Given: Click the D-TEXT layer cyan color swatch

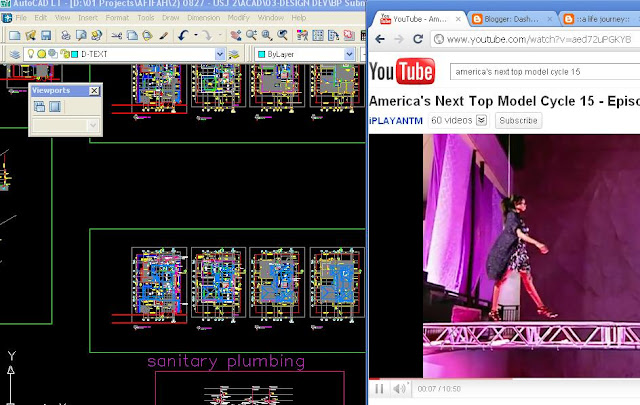Looking at the screenshot, I should (75, 54).
